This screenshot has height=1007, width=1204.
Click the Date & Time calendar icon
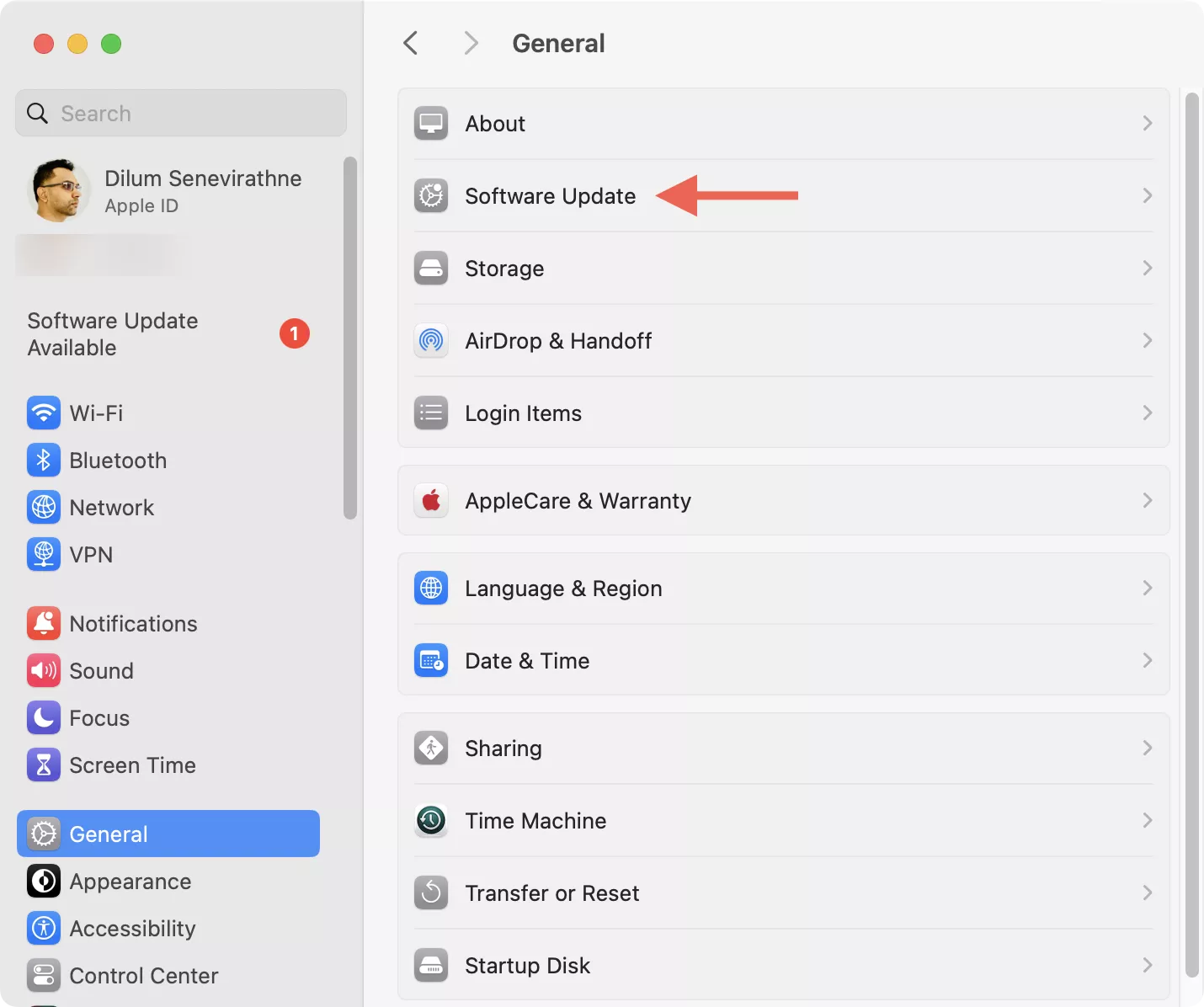pos(431,661)
